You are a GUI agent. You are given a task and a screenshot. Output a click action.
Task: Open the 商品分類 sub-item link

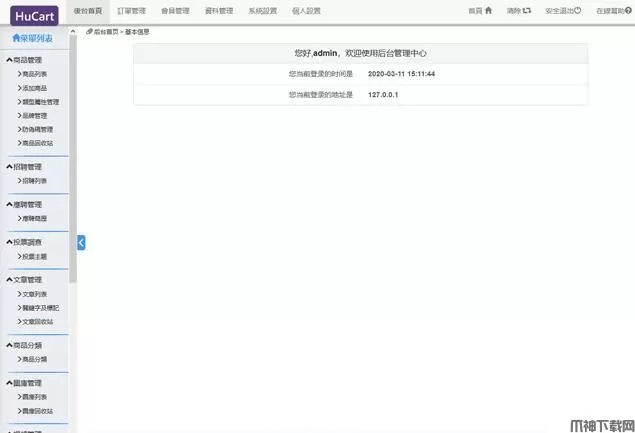[32, 359]
